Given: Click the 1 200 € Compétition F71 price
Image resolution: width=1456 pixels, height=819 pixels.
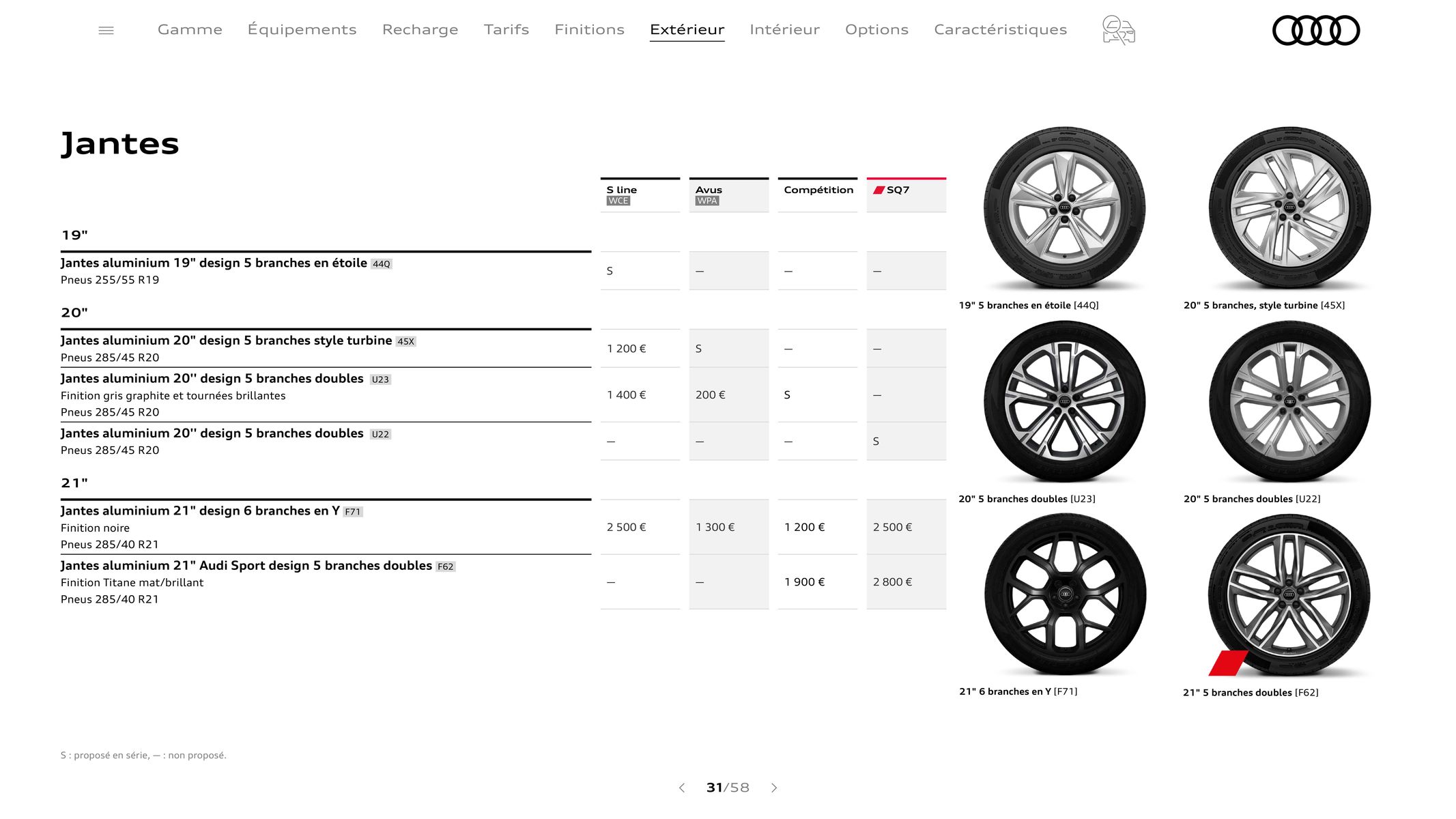Looking at the screenshot, I should 804,528.
